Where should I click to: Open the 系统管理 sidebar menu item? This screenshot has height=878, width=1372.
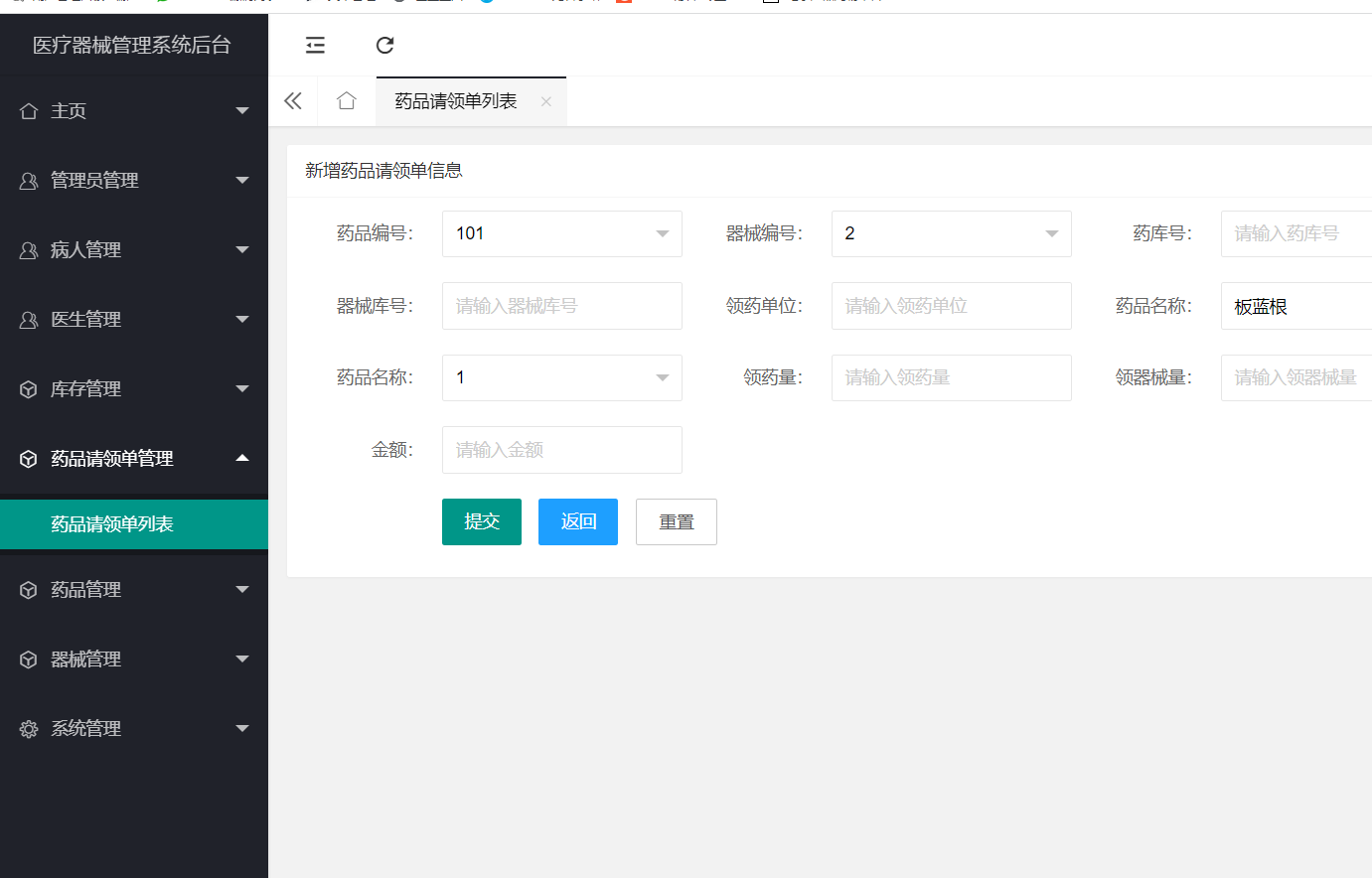pos(134,729)
